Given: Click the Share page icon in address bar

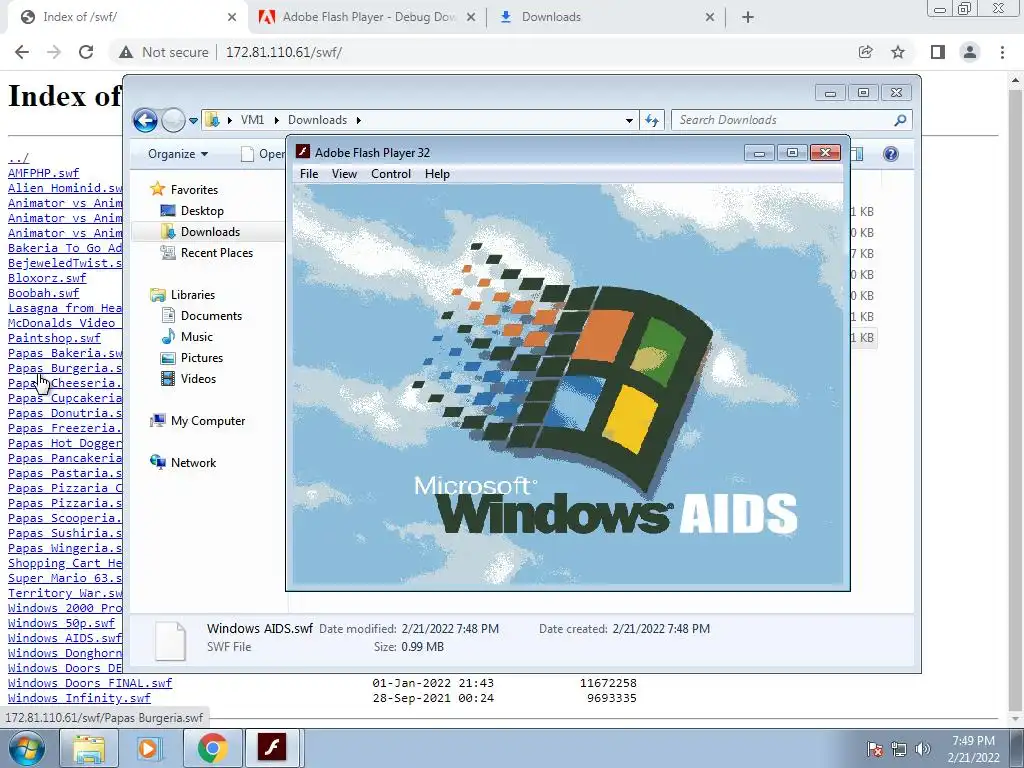Looking at the screenshot, I should point(865,52).
